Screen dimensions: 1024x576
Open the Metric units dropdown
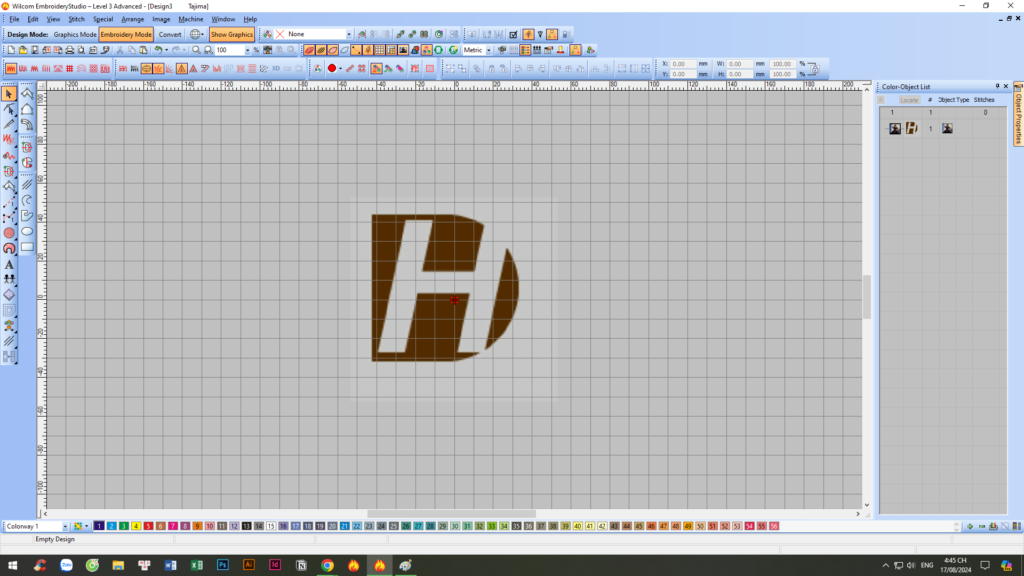click(x=489, y=50)
